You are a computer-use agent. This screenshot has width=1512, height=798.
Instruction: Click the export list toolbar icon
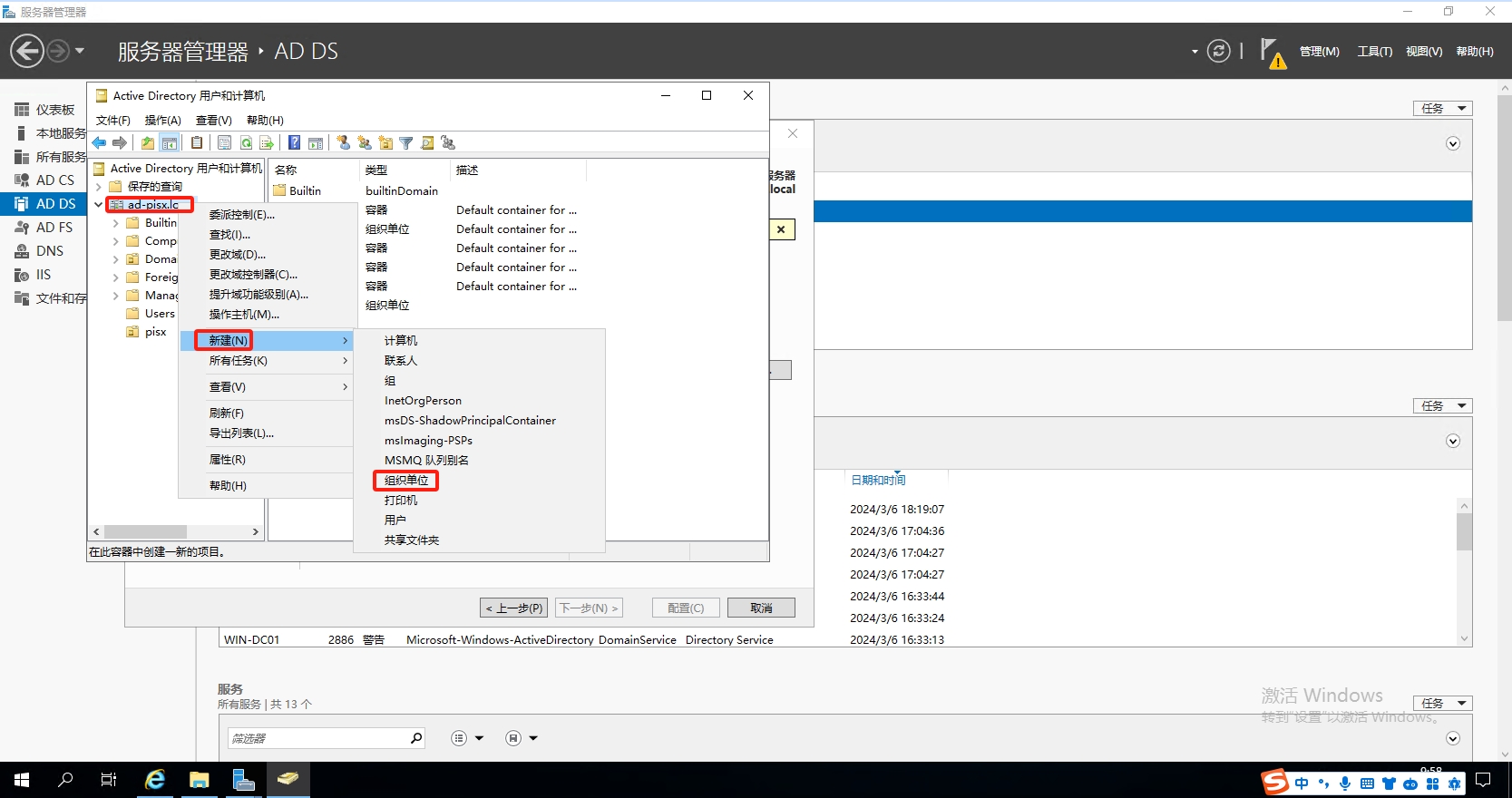click(267, 142)
